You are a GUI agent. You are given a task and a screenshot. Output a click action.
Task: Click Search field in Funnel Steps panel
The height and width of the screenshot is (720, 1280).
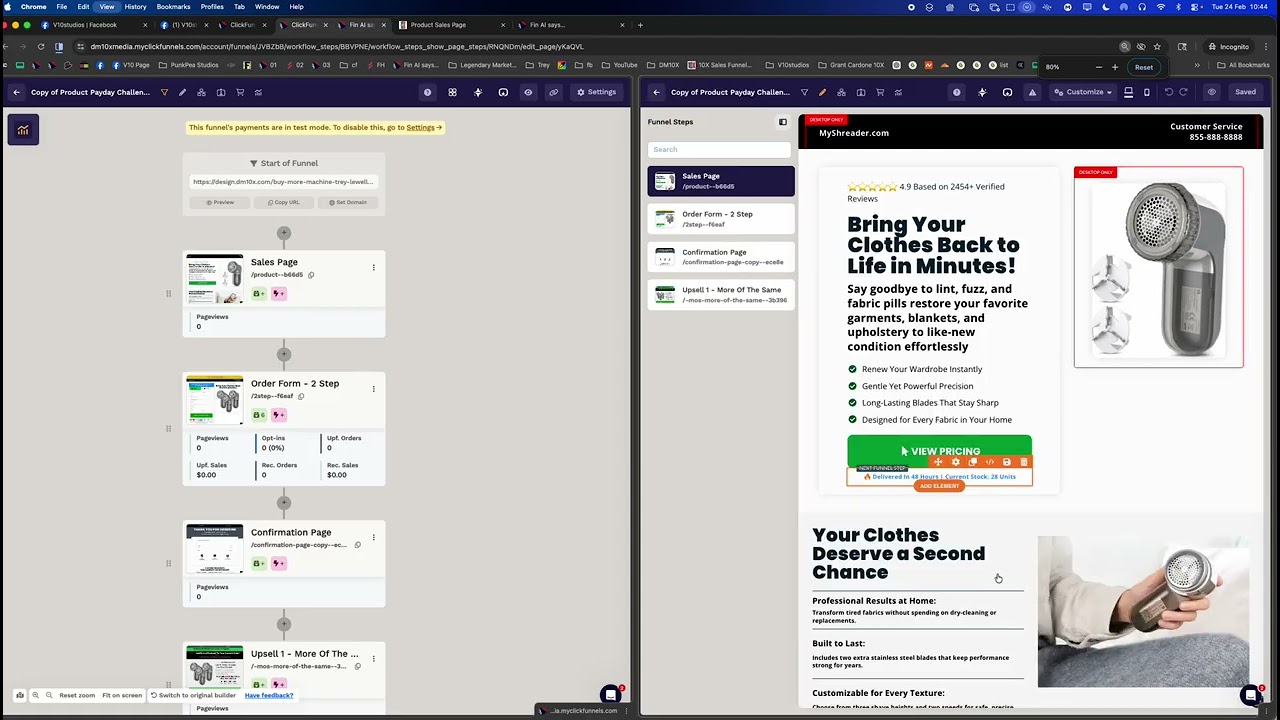pyautogui.click(x=719, y=149)
